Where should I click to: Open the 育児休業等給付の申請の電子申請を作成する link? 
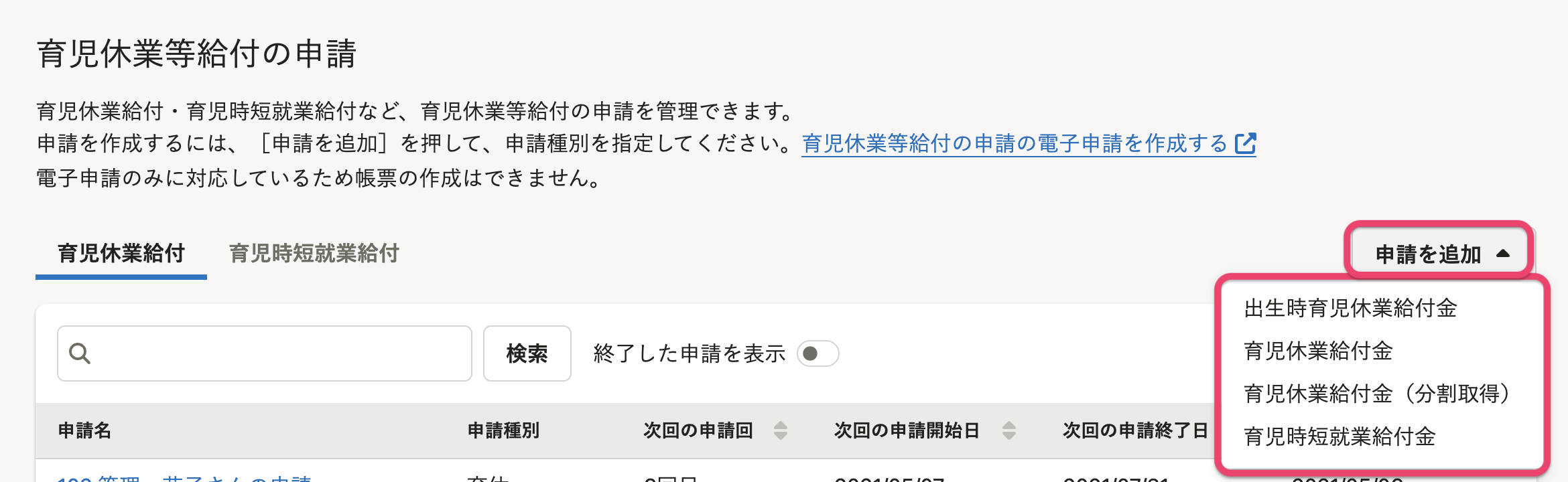pos(1015,144)
